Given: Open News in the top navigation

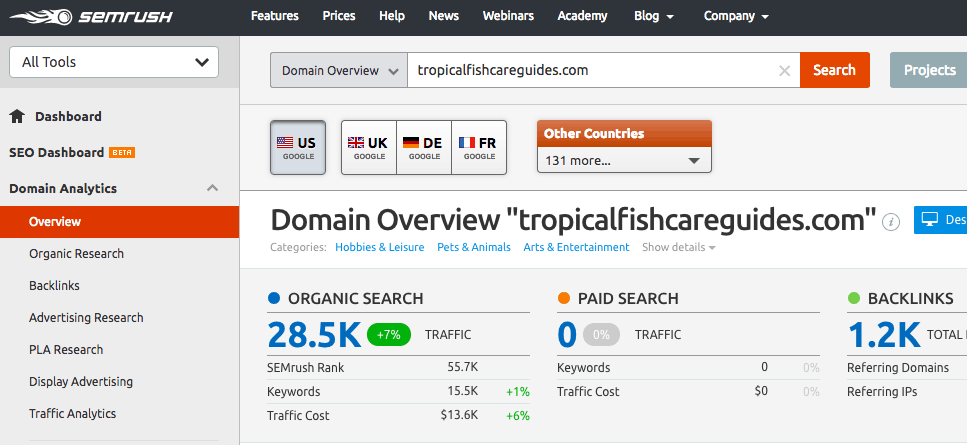Looking at the screenshot, I should pyautogui.click(x=443, y=16).
